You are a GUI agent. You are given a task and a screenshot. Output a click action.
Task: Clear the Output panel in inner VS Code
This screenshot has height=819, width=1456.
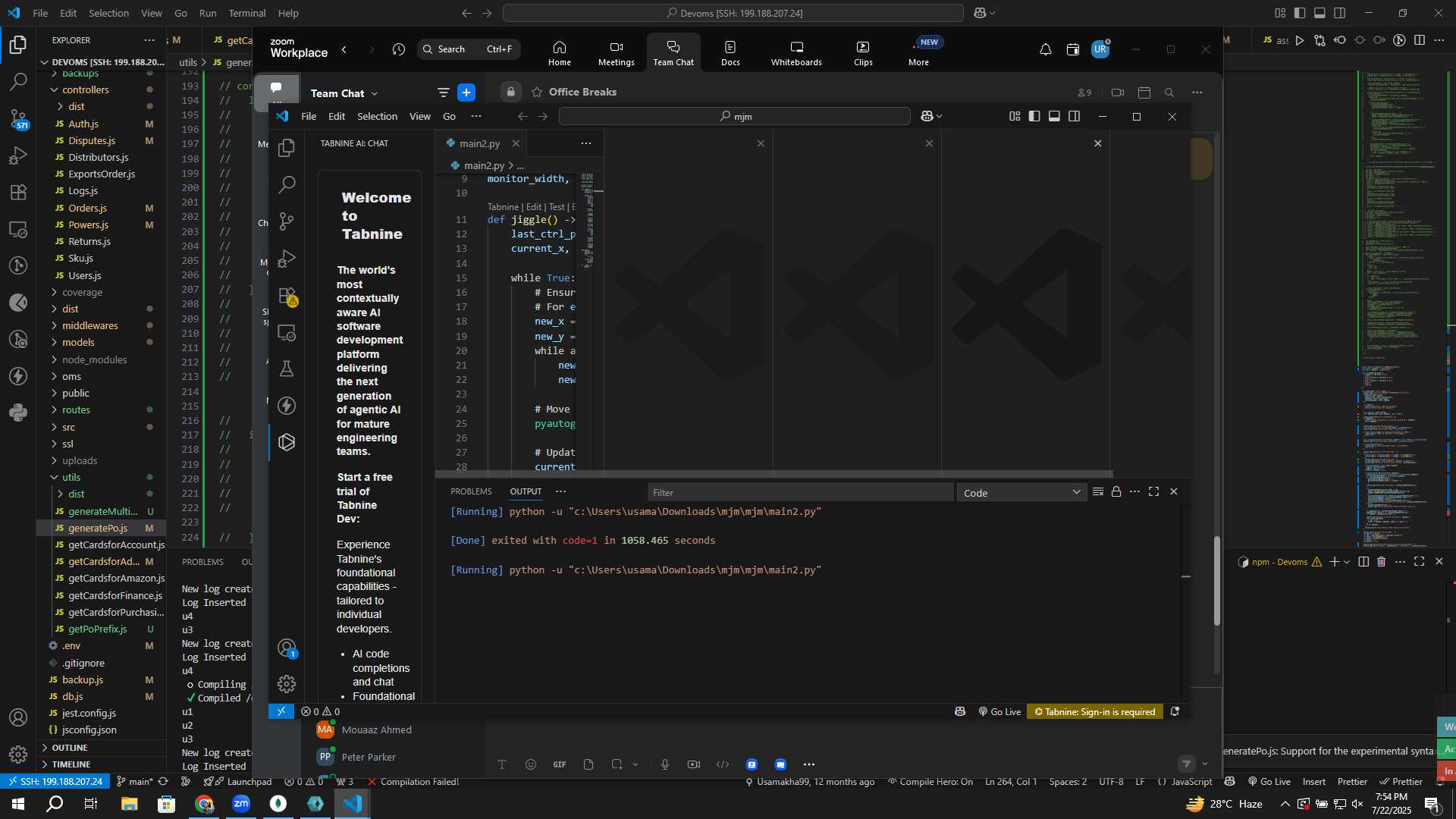click(x=1097, y=491)
